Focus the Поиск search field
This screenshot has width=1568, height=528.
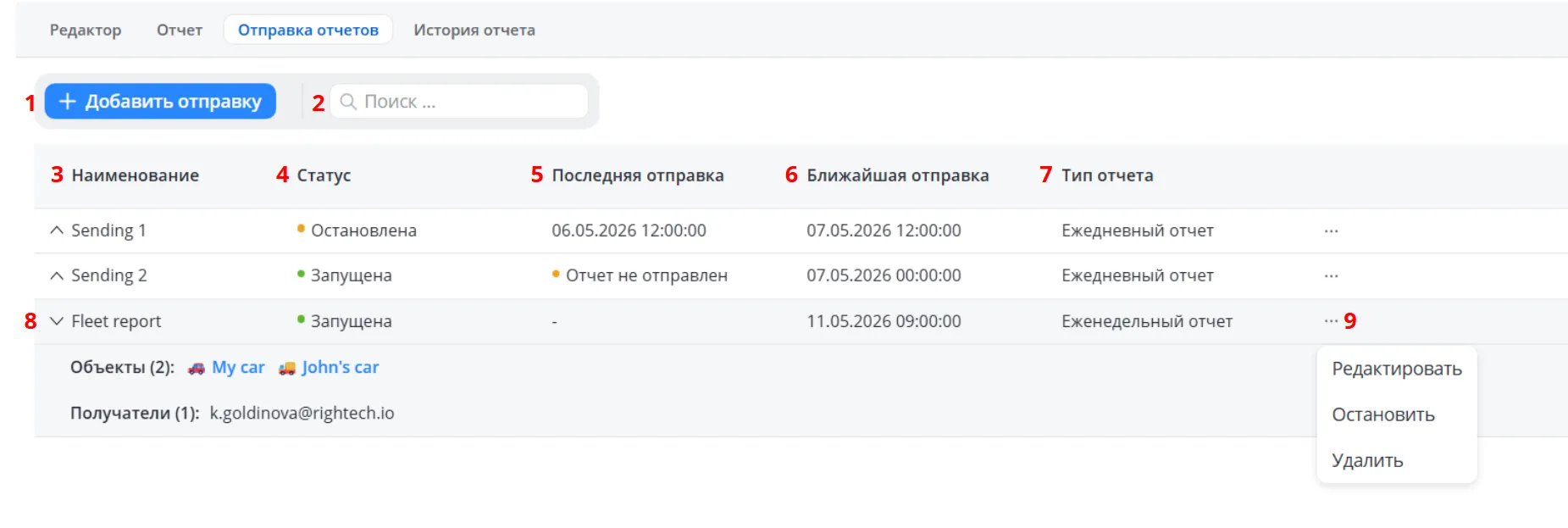point(458,102)
